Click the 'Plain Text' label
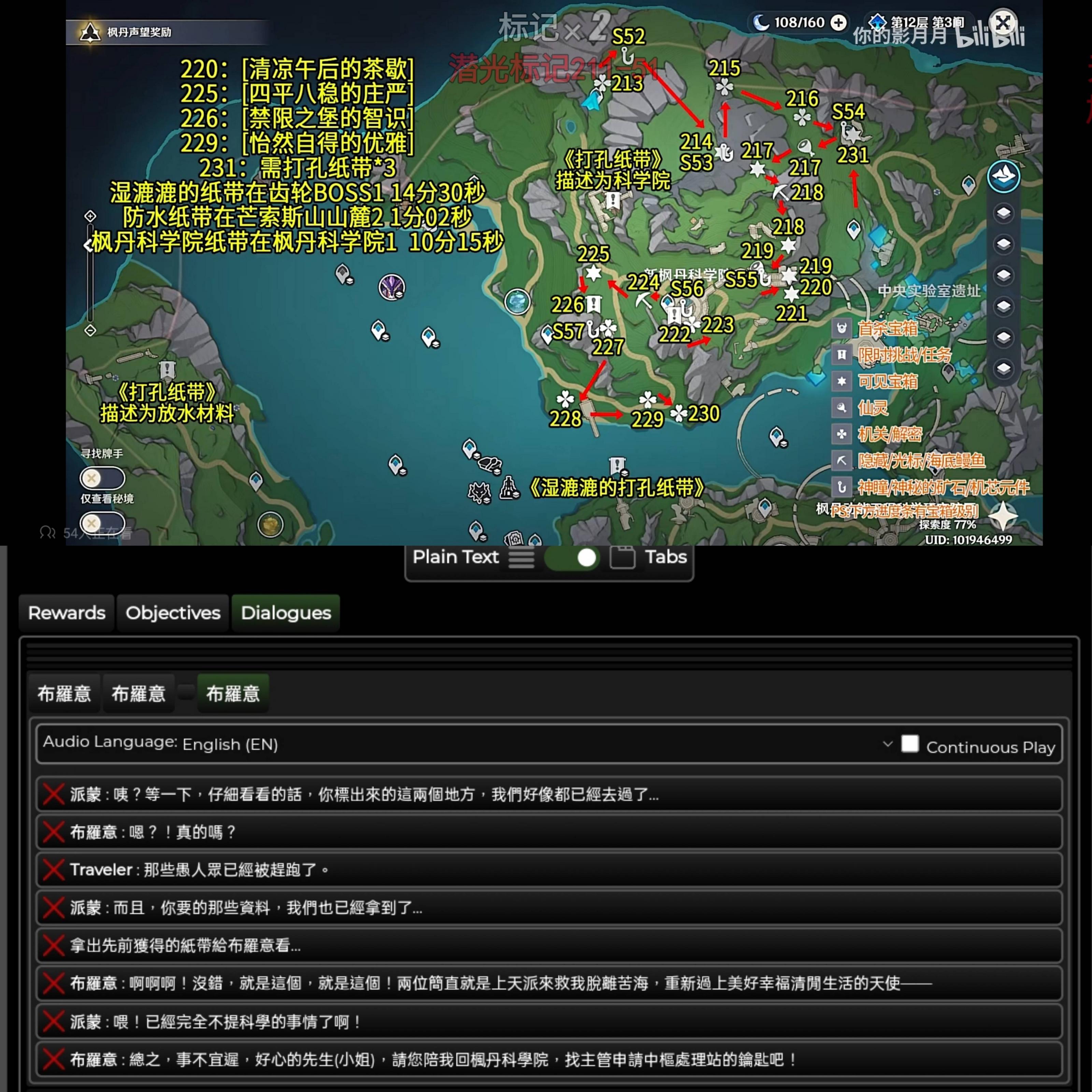This screenshot has width=1092, height=1092. coord(456,557)
